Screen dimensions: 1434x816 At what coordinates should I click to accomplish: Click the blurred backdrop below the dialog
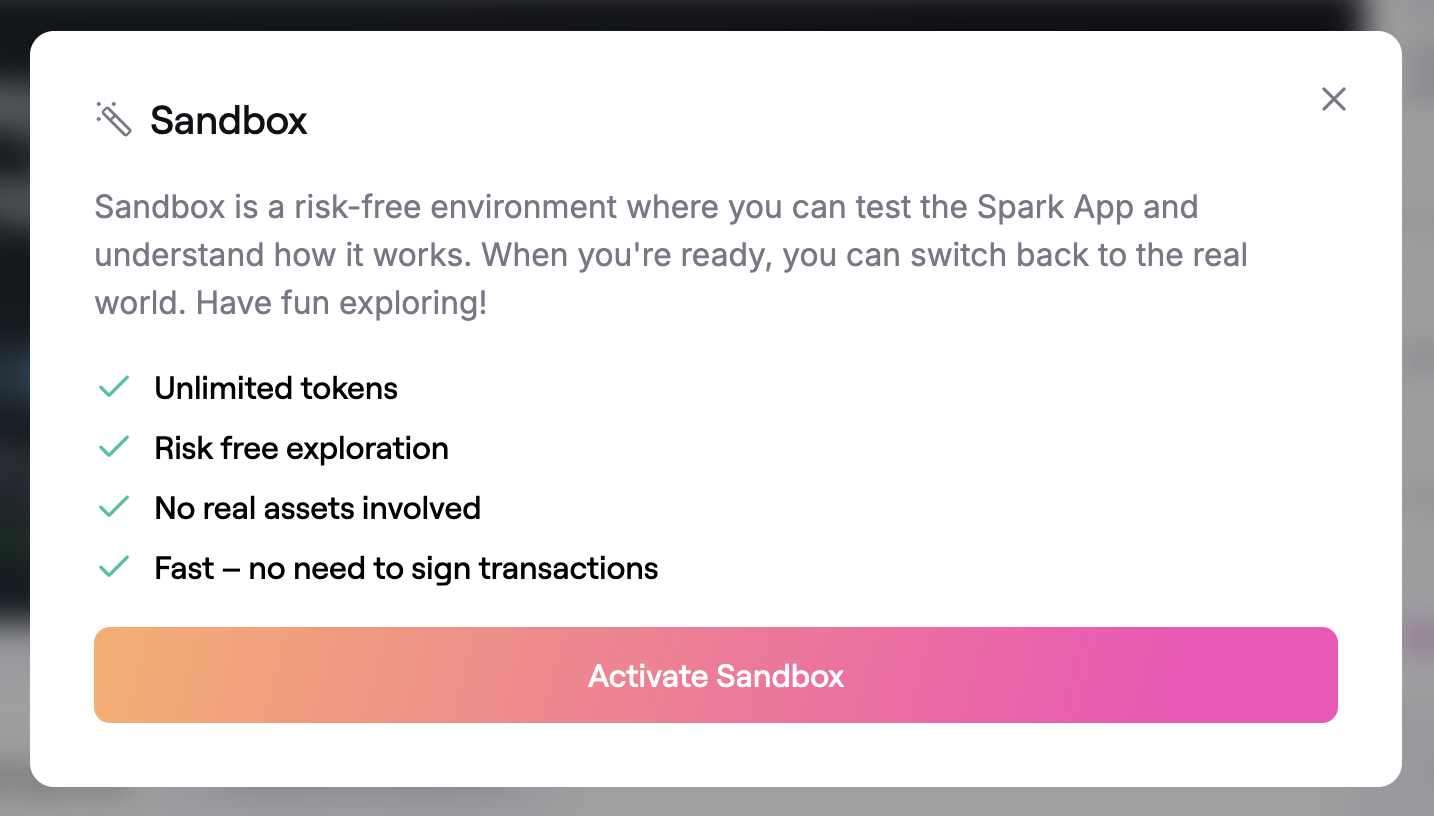coord(700,802)
